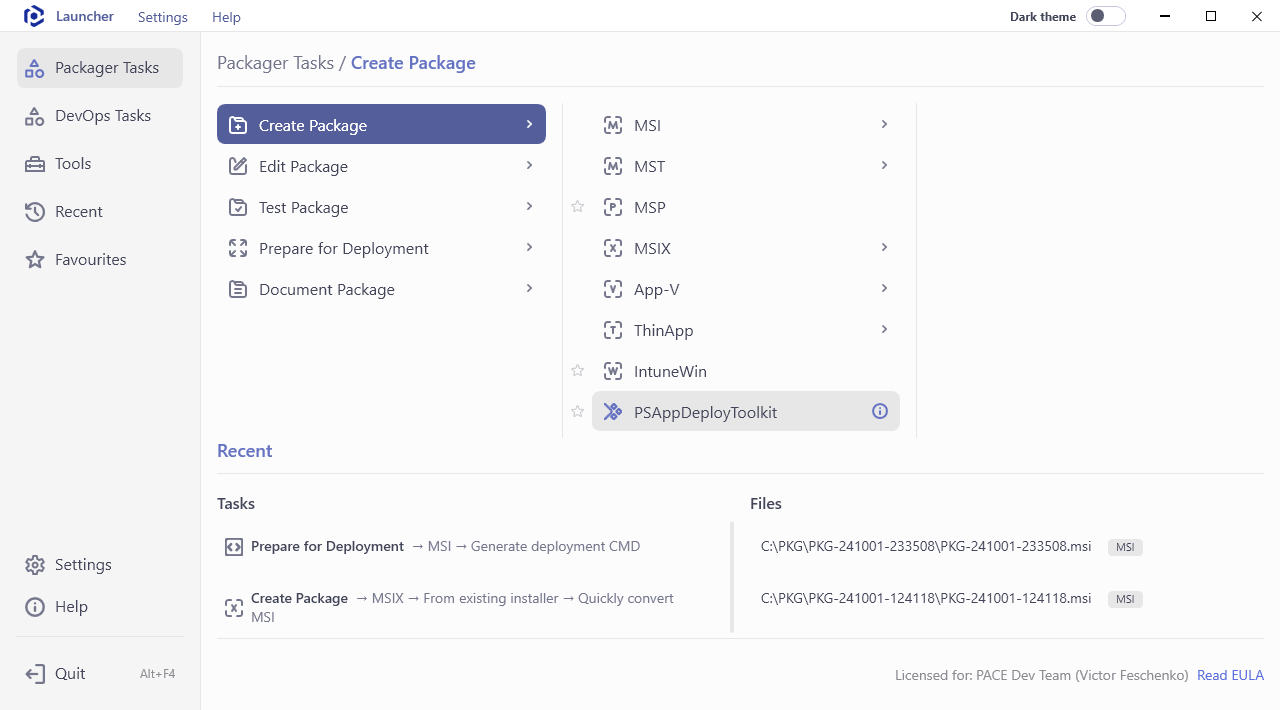Click the icon beside recent Prepare for Deployment task
The width and height of the screenshot is (1280, 710).
[233, 547]
